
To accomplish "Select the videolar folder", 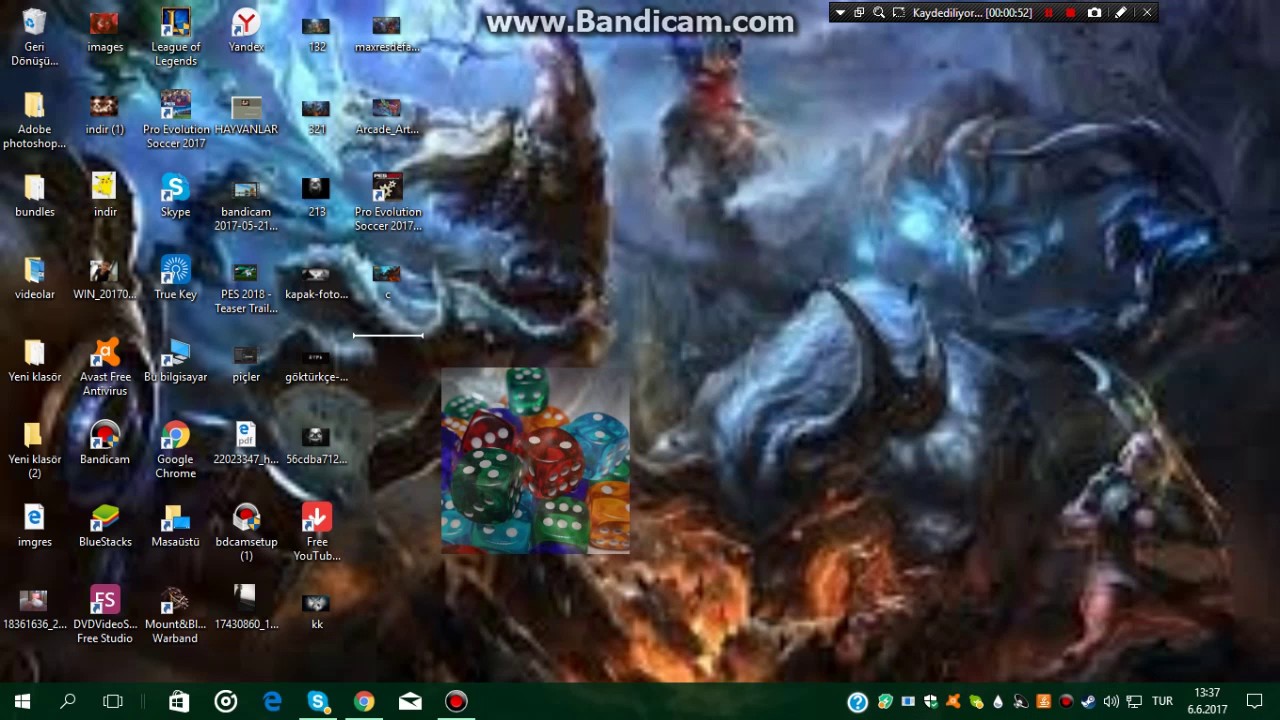I will coord(34,278).
